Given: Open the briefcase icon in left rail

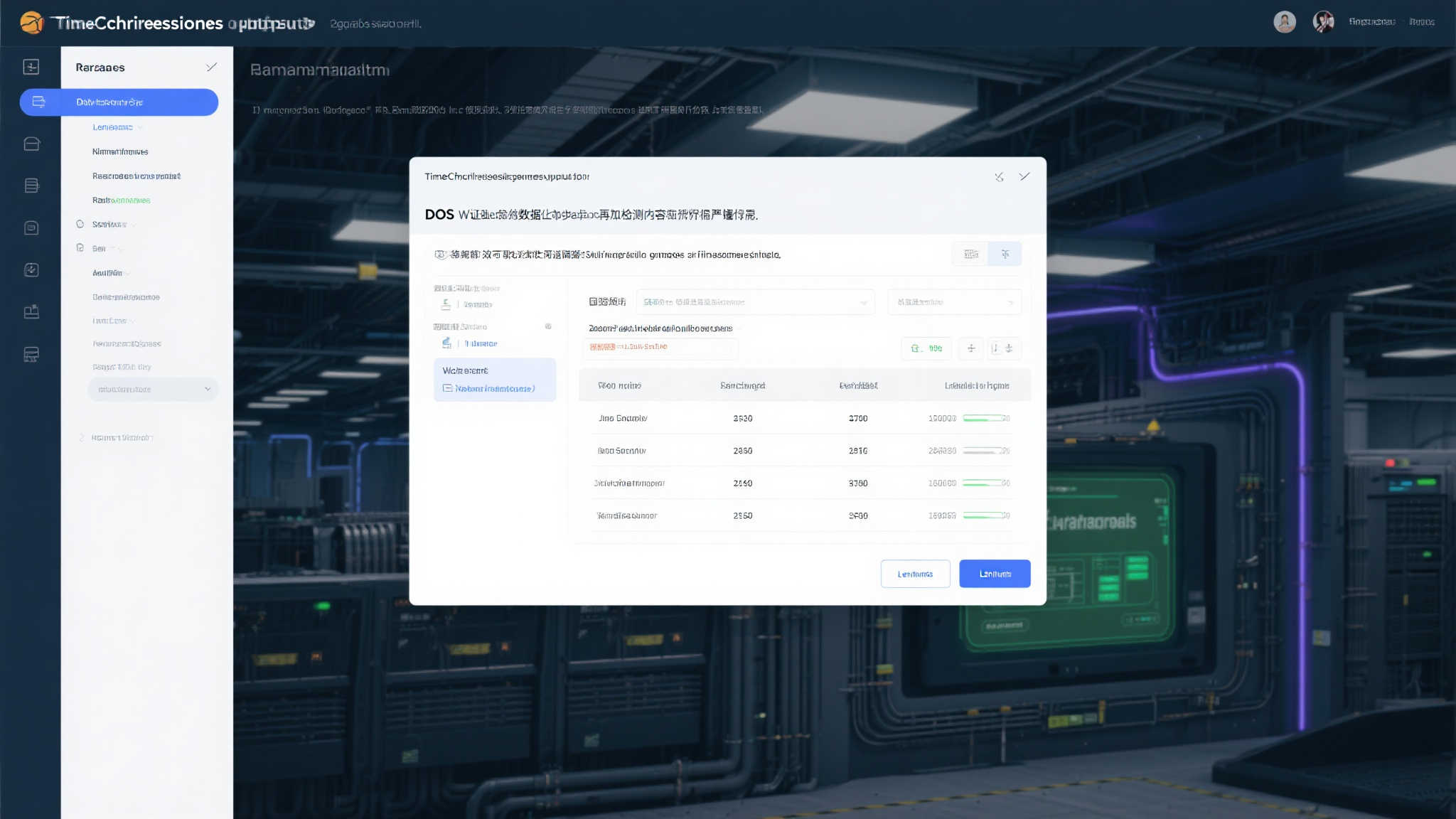Looking at the screenshot, I should (x=31, y=312).
